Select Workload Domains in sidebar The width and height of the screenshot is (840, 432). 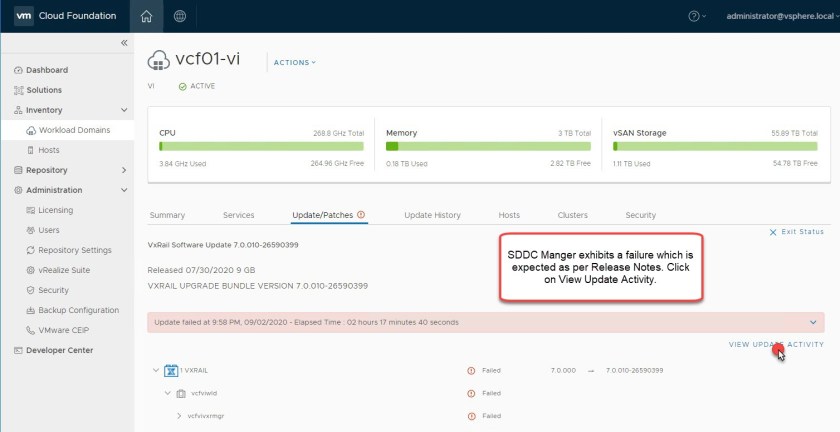click(x=74, y=130)
